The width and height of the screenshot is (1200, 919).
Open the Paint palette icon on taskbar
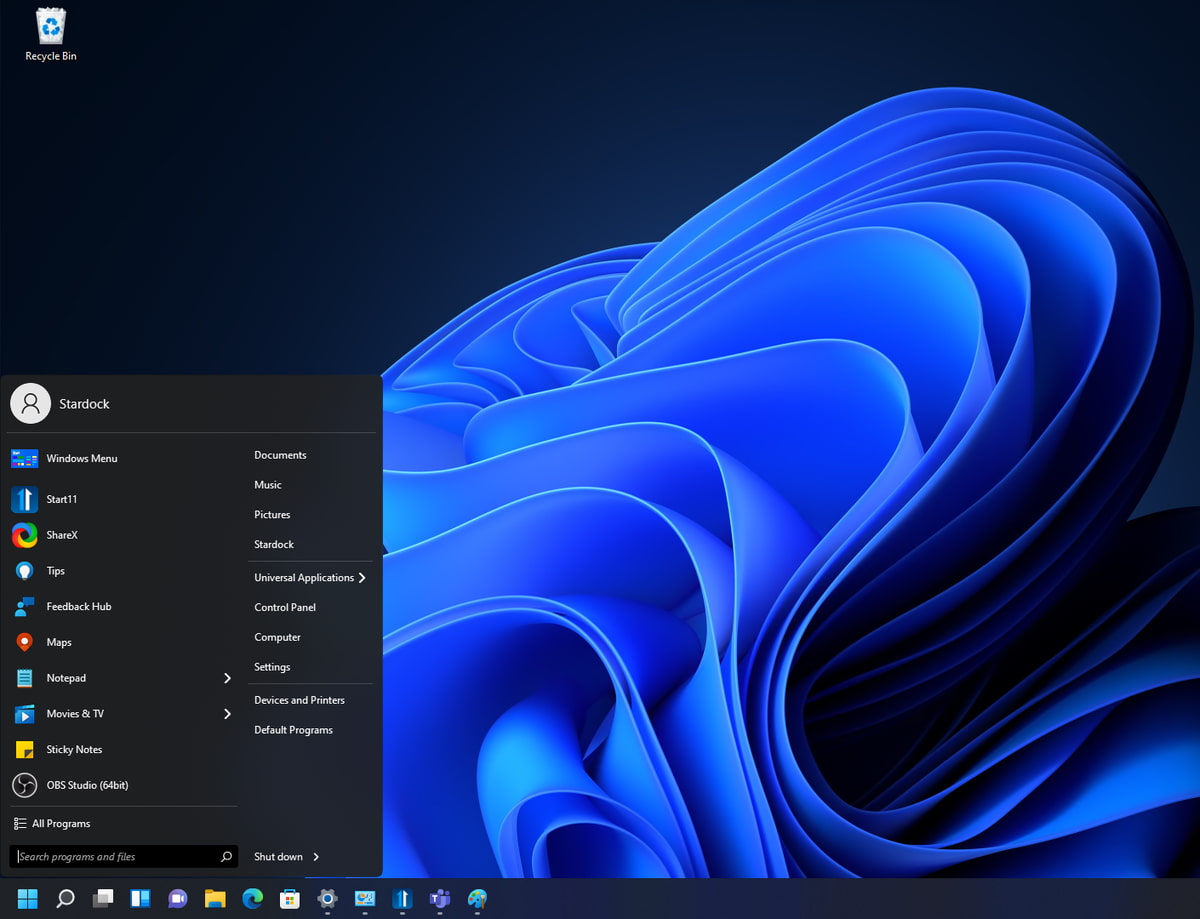pos(477,899)
